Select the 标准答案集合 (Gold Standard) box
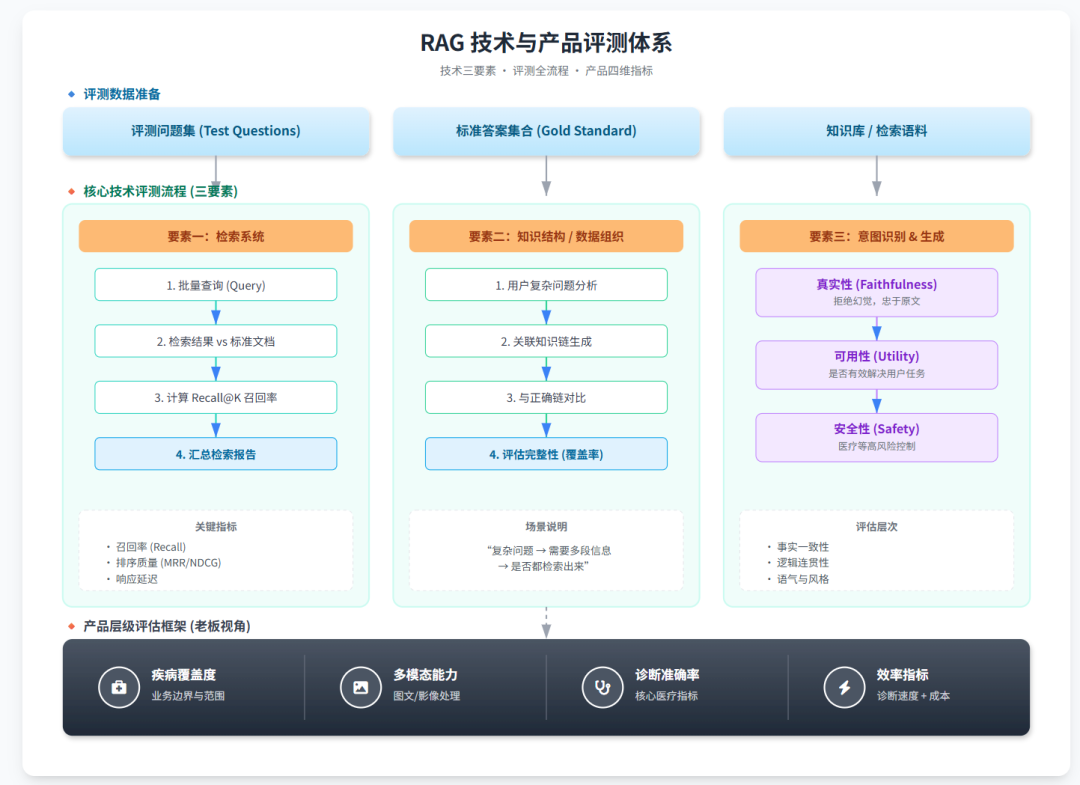 click(x=546, y=131)
